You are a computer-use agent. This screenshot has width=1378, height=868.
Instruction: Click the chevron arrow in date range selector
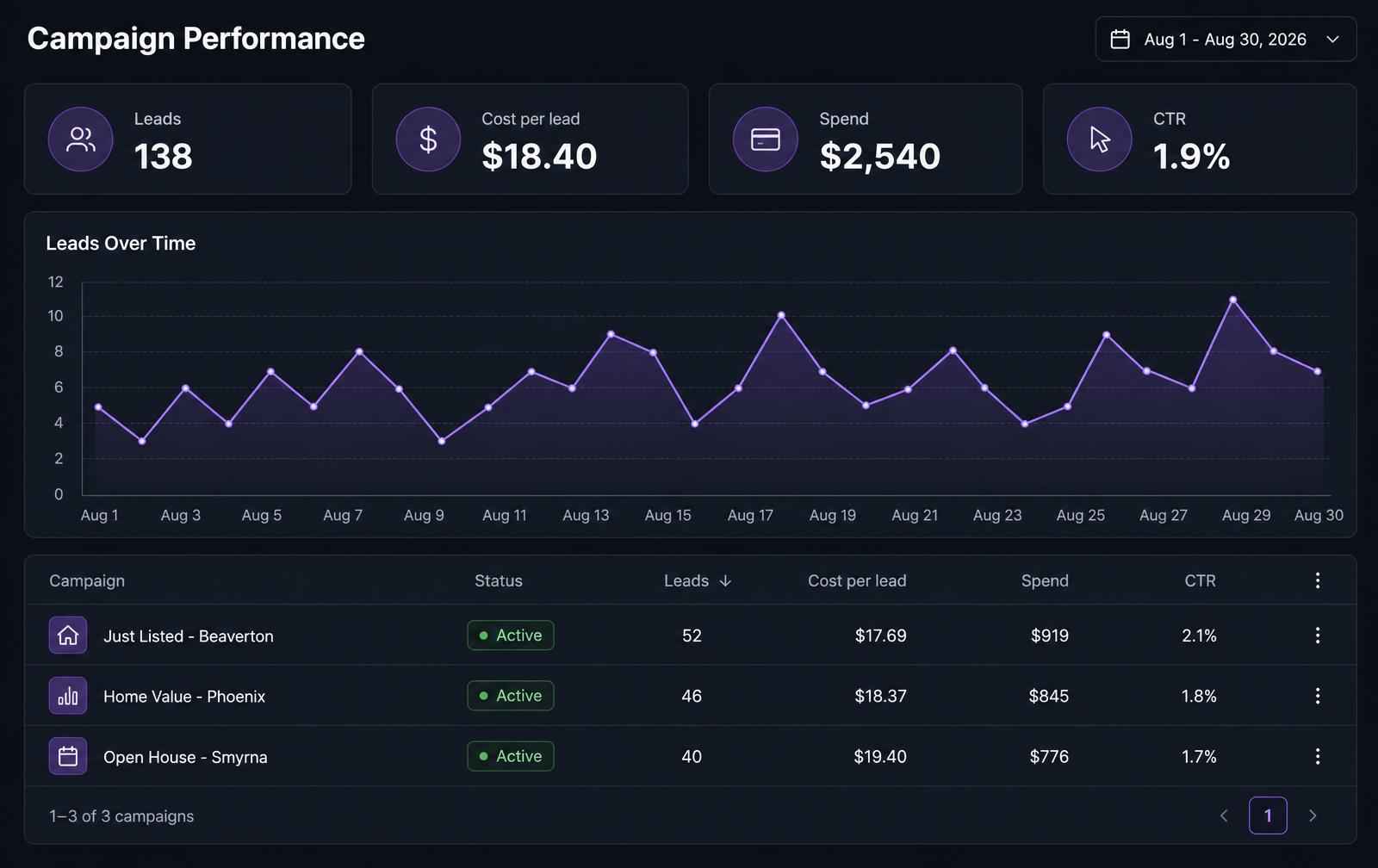click(x=1332, y=40)
